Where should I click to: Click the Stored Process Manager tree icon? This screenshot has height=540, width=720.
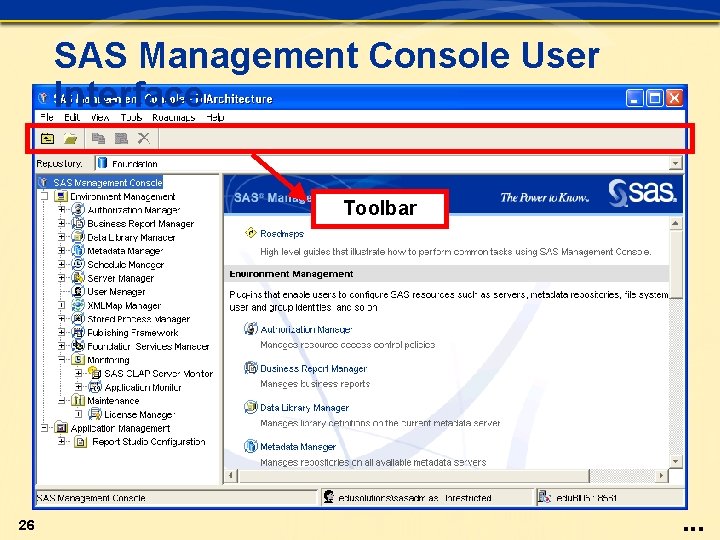point(78,319)
